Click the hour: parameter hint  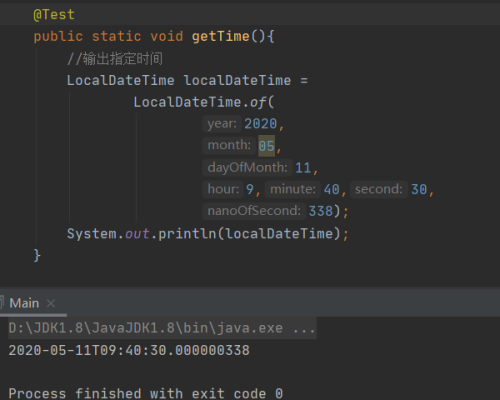coord(223,189)
